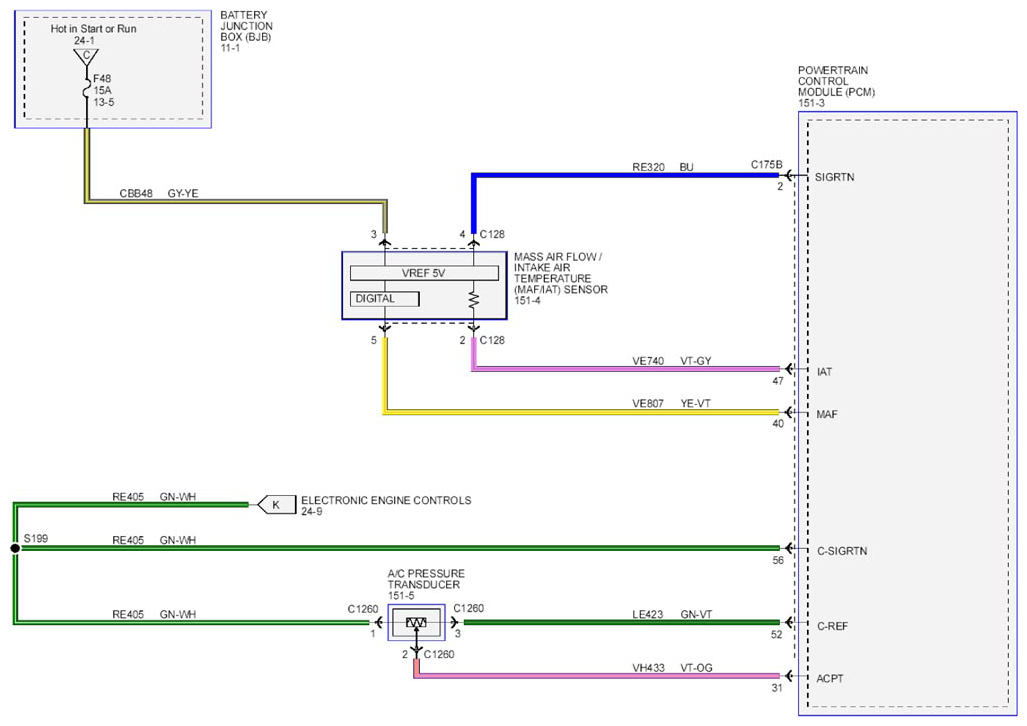Select the yellow VE807 YE-VT wire
1027x726 pixels.
tap(582, 412)
